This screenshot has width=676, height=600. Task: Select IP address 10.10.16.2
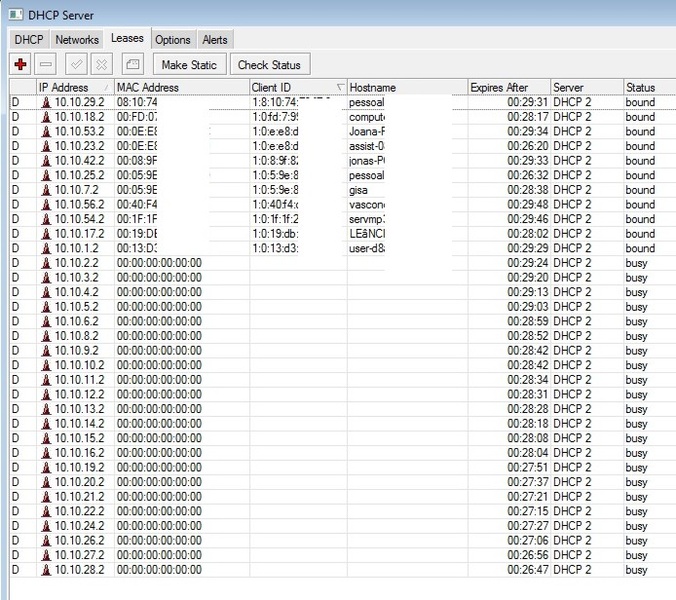pos(79,453)
